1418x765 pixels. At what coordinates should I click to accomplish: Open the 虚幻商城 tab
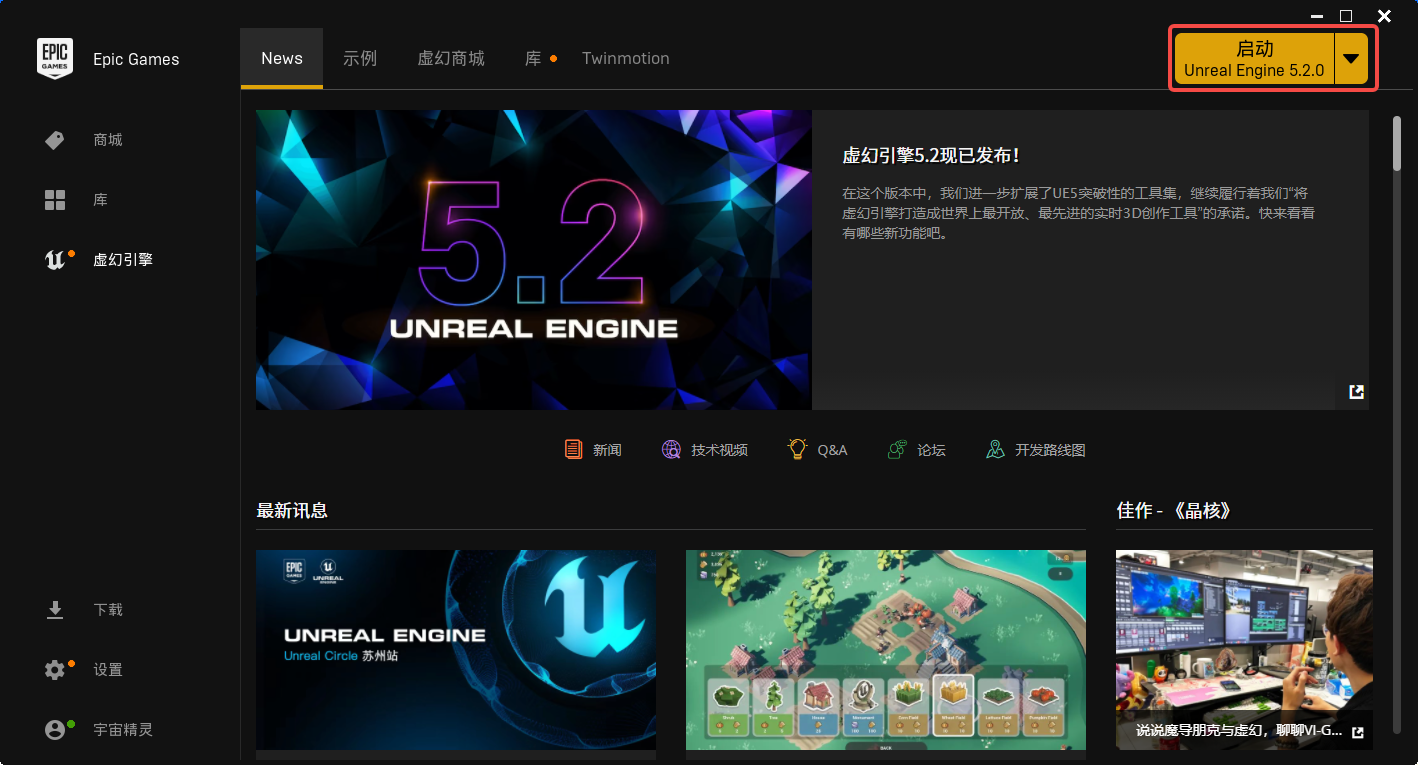[x=451, y=58]
